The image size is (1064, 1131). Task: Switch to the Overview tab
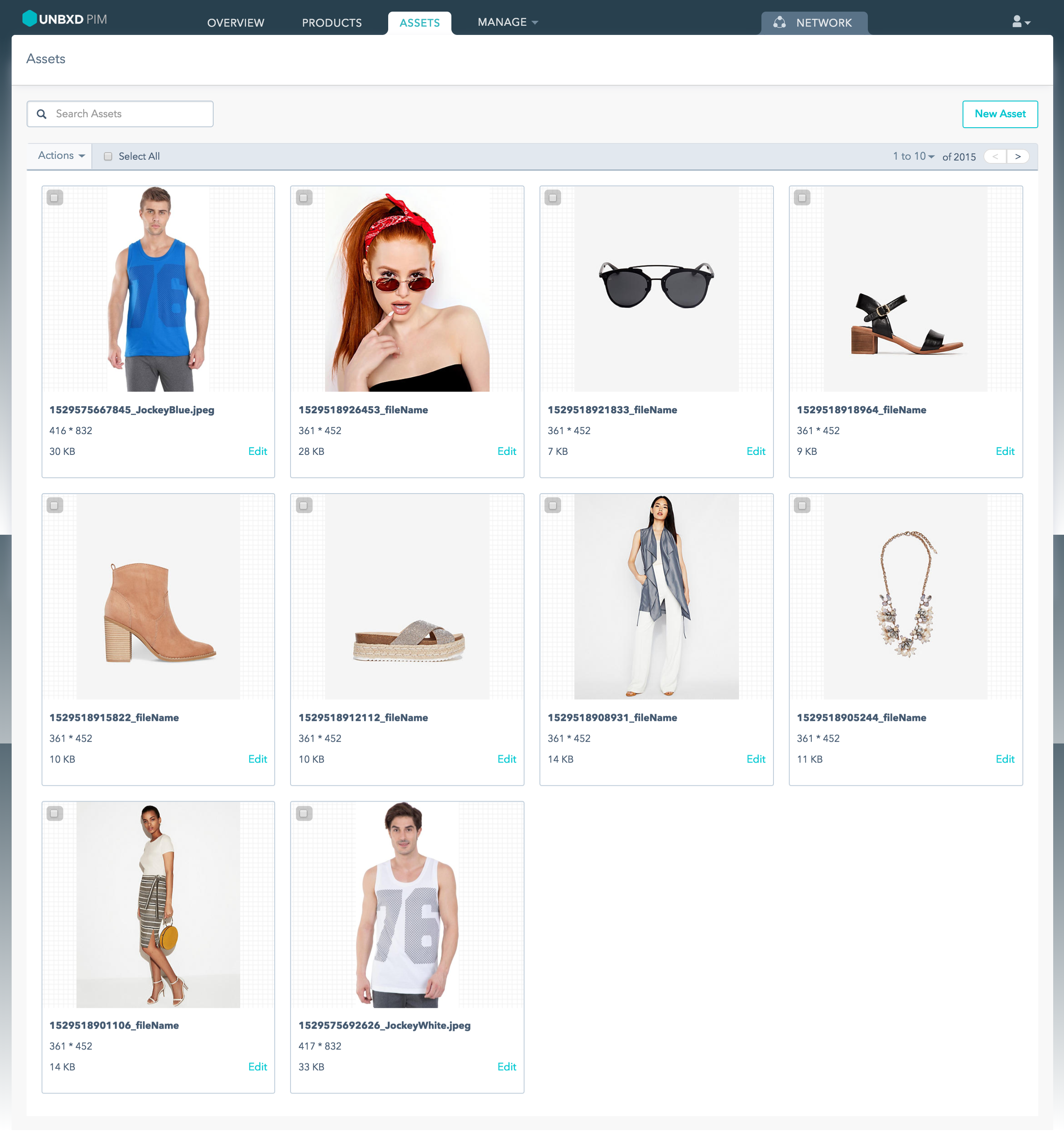click(235, 23)
